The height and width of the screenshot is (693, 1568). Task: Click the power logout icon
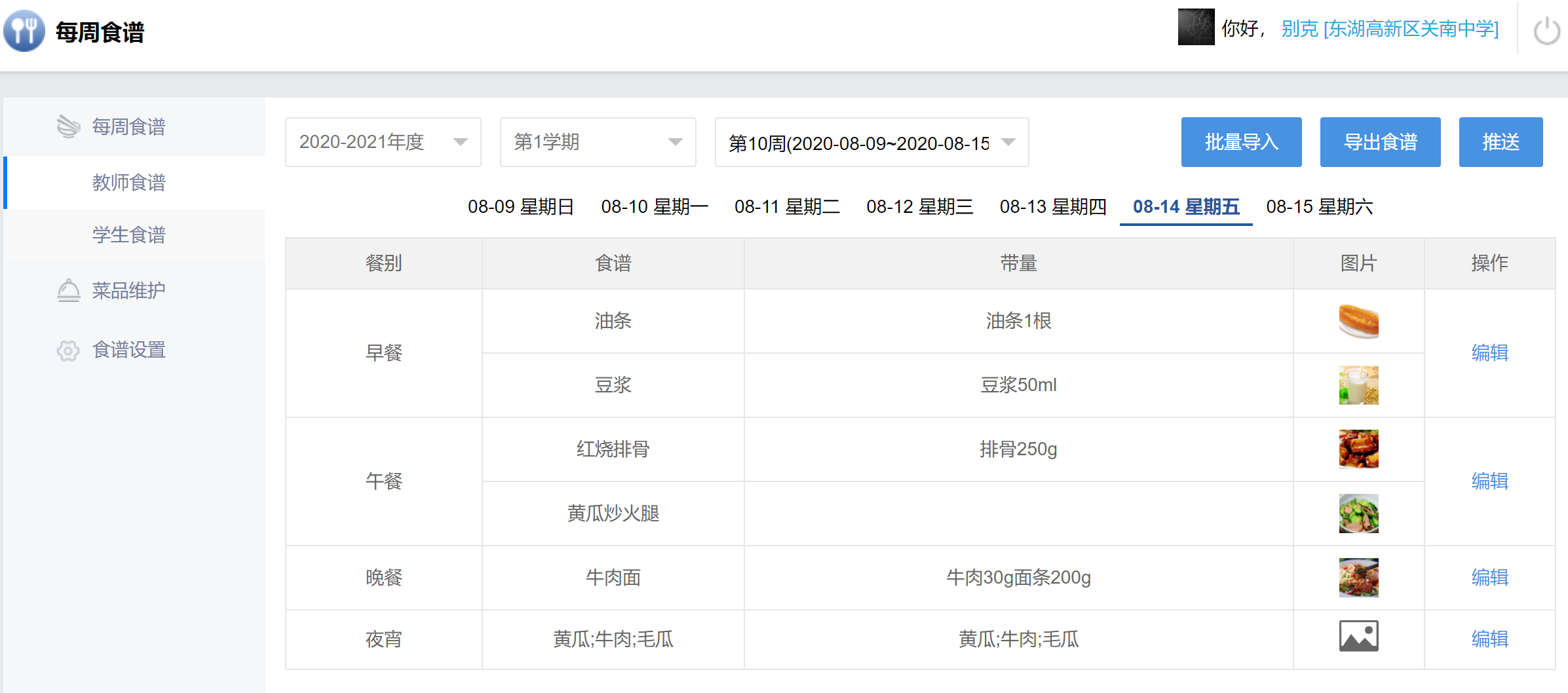(1546, 31)
